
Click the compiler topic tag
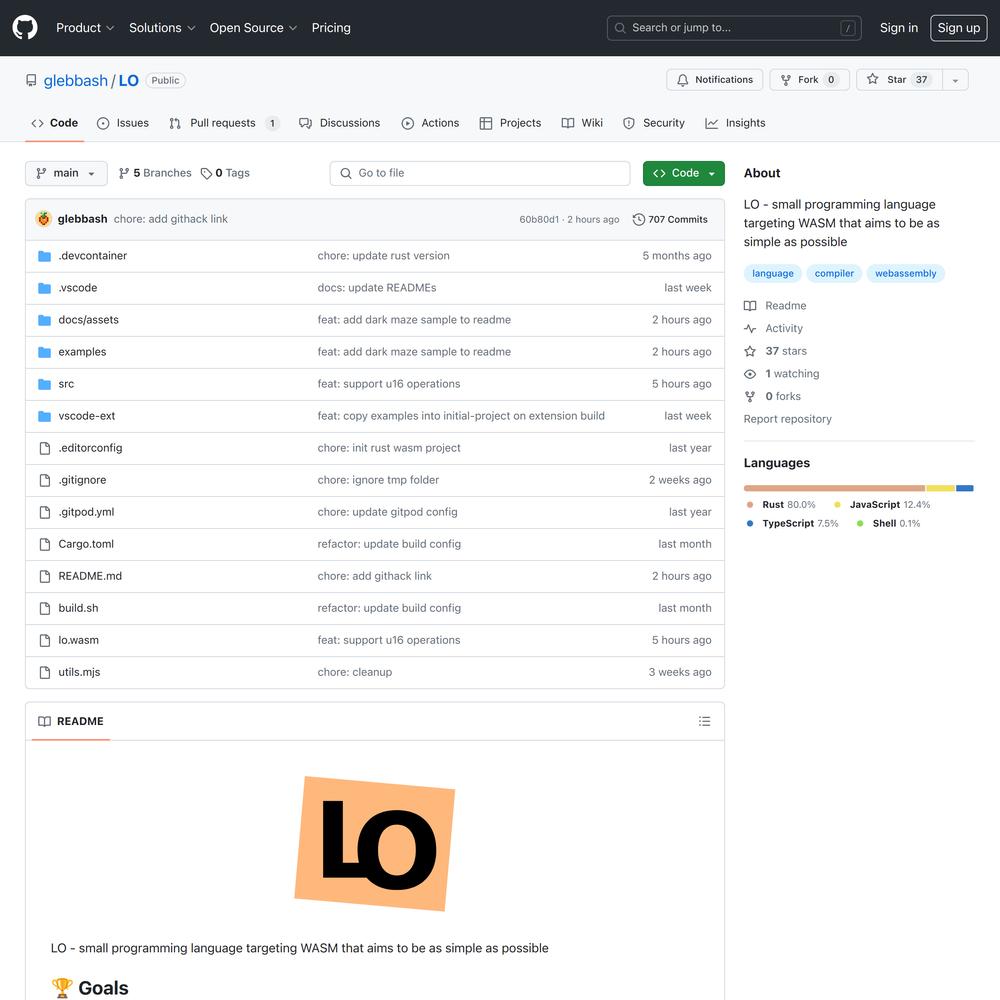834,274
